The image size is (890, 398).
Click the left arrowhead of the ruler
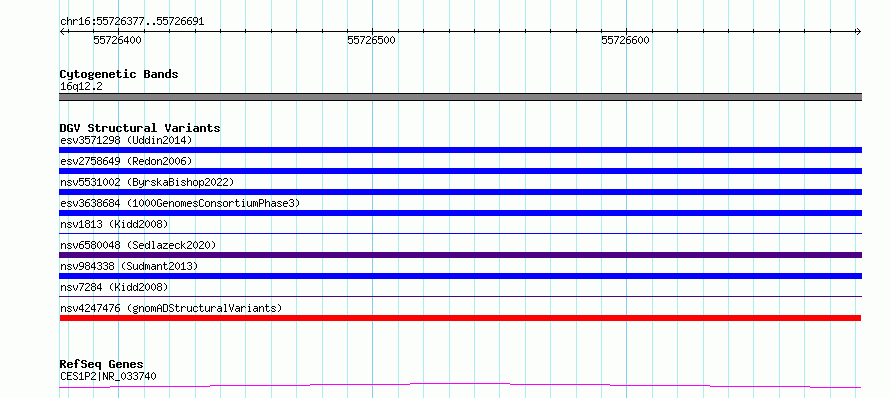62,31
